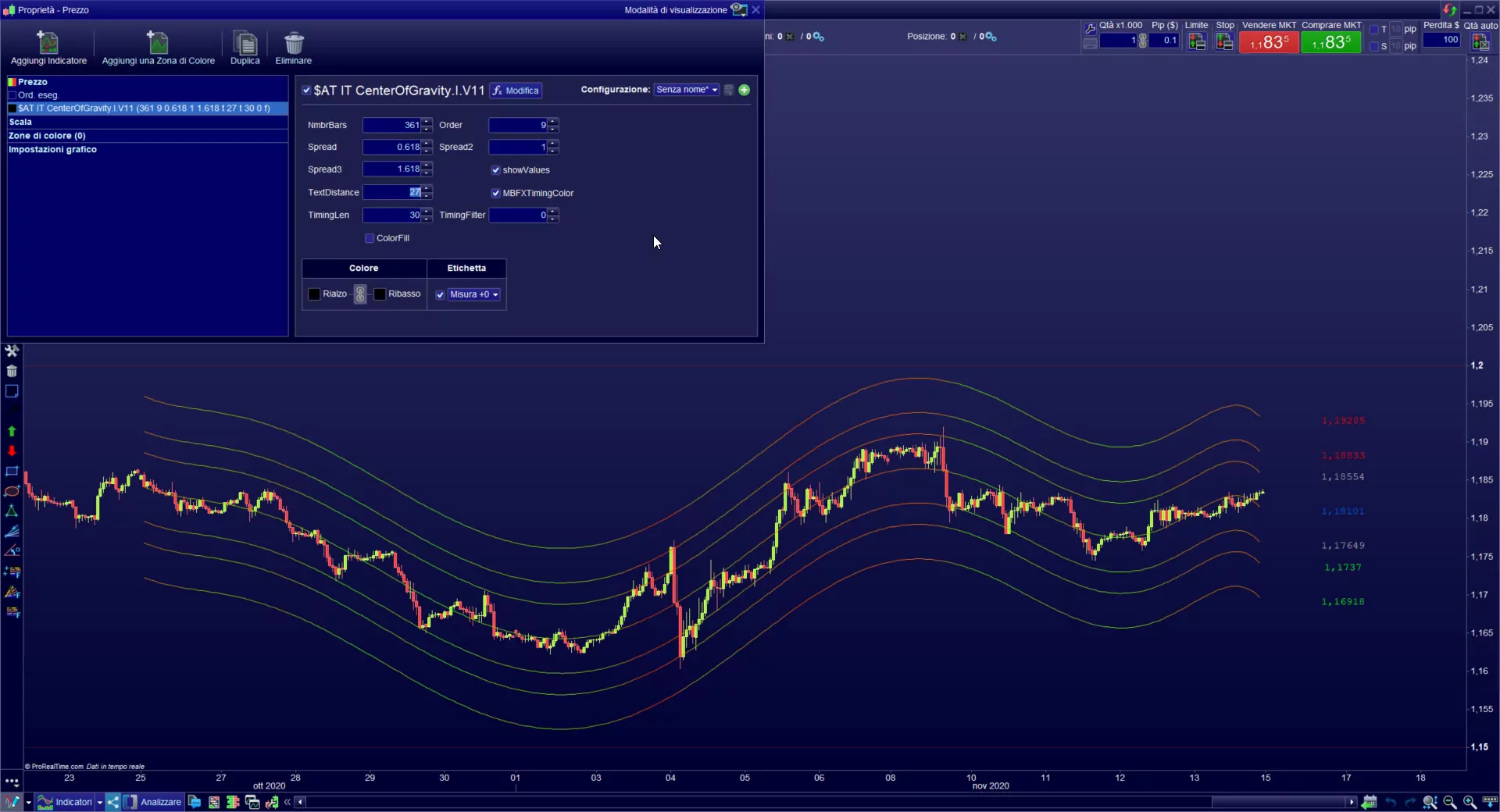
Task: Select the red down arrow tool
Action: tap(12, 451)
